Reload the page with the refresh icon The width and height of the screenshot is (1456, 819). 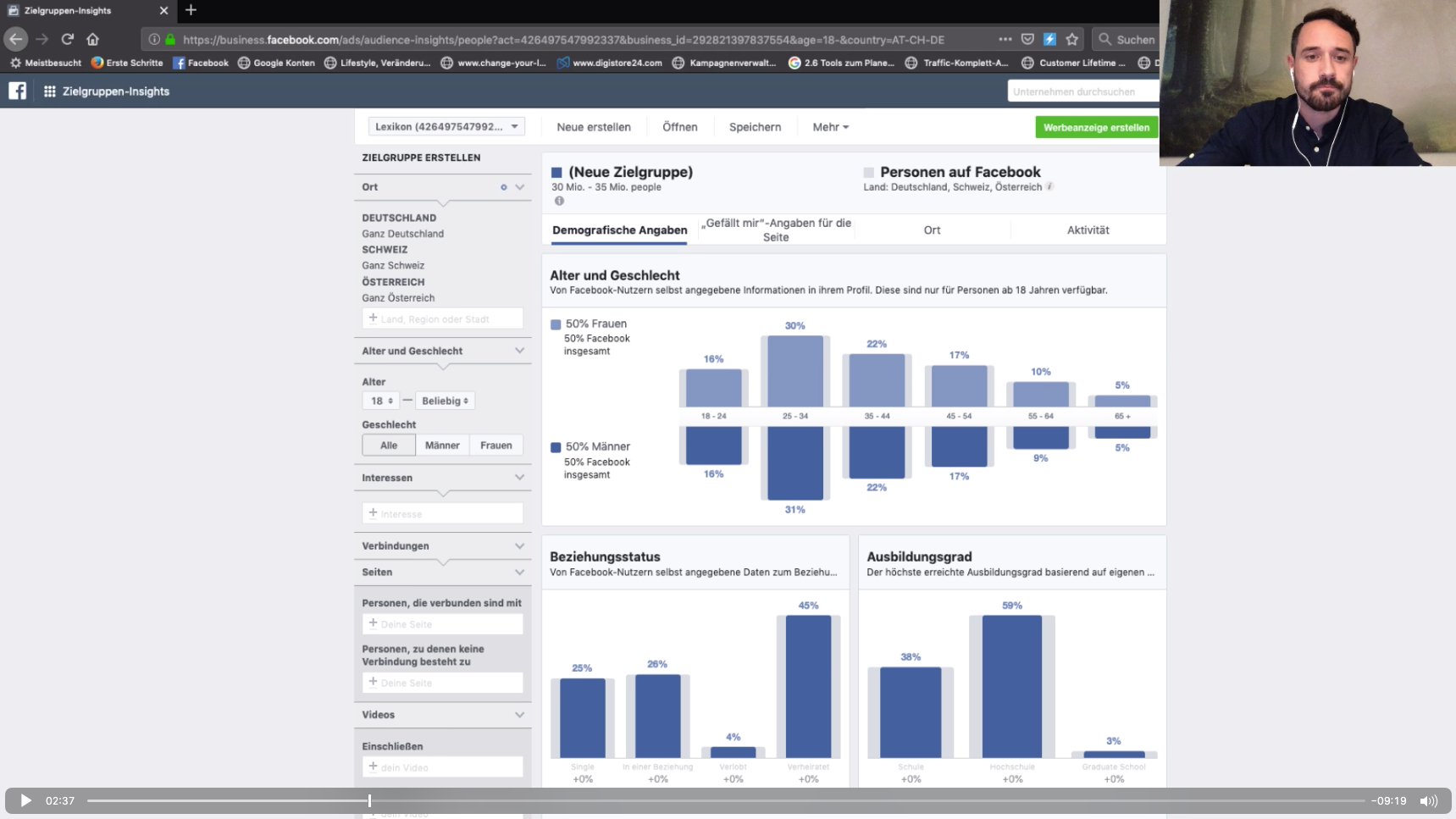pyautogui.click(x=68, y=39)
